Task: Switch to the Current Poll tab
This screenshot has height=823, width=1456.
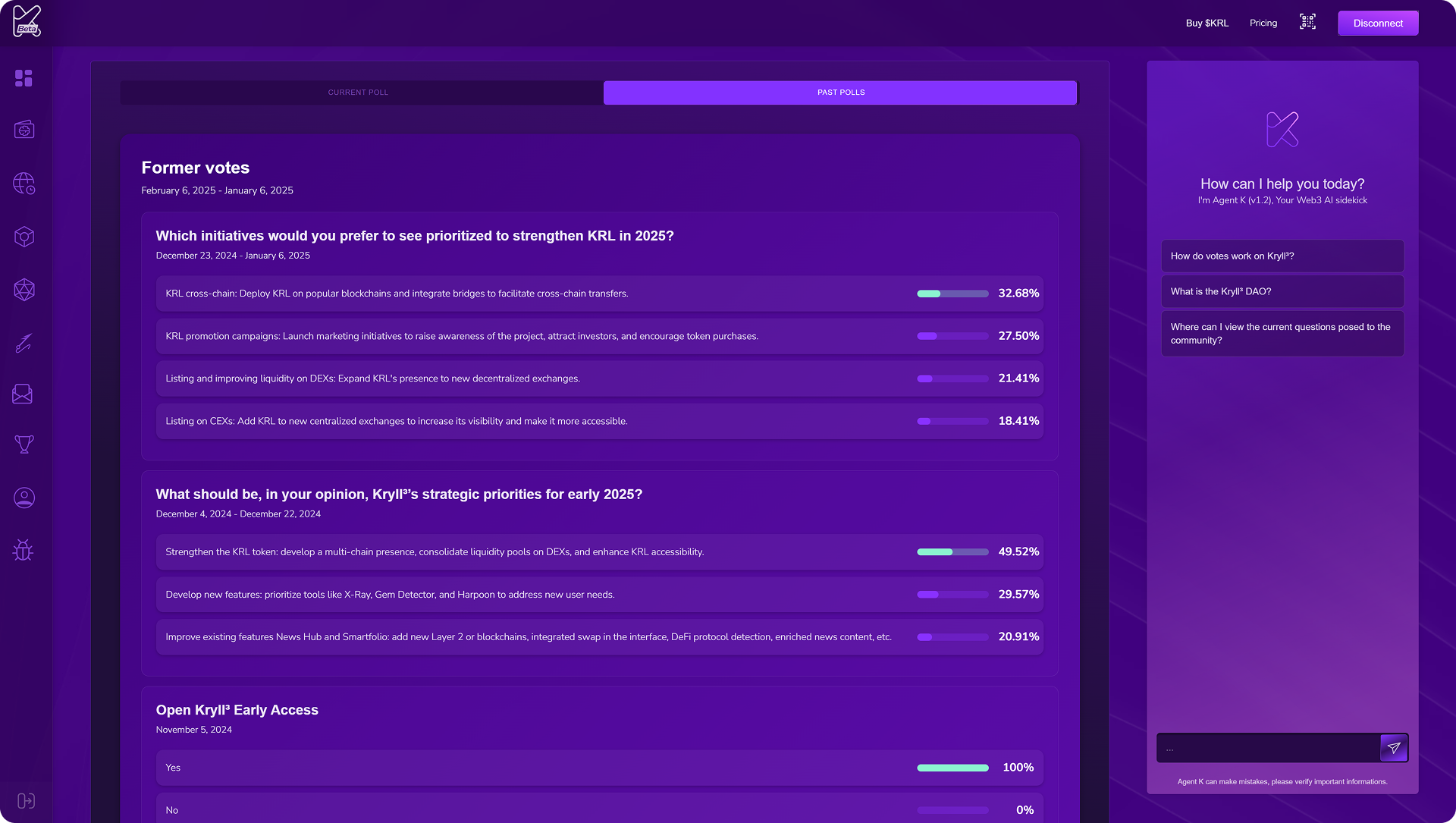Action: coord(358,93)
